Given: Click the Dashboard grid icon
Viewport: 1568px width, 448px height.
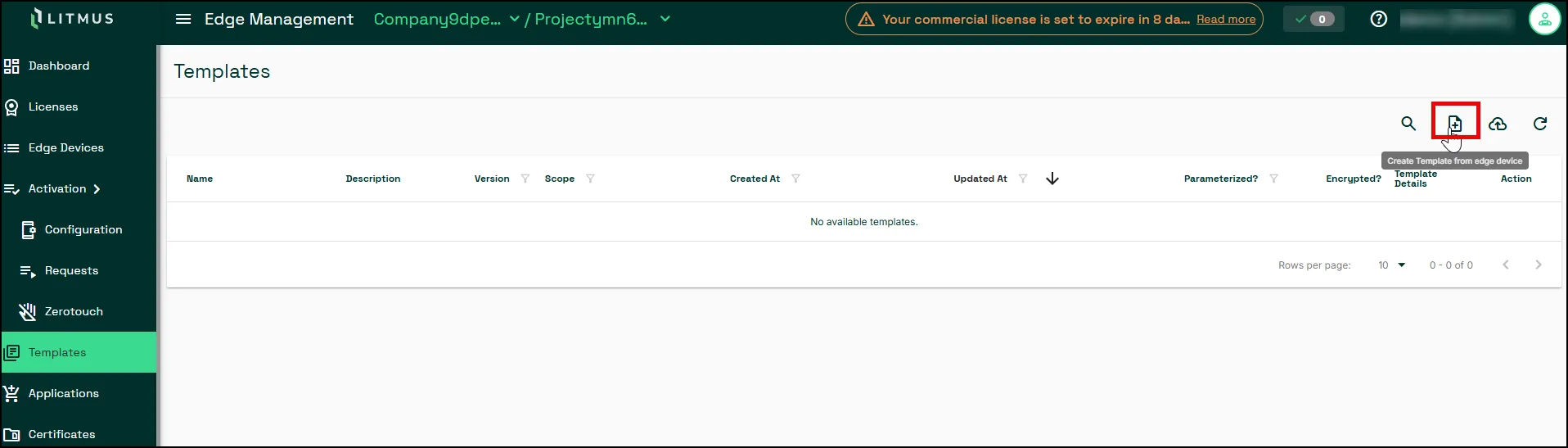Looking at the screenshot, I should click(x=11, y=66).
